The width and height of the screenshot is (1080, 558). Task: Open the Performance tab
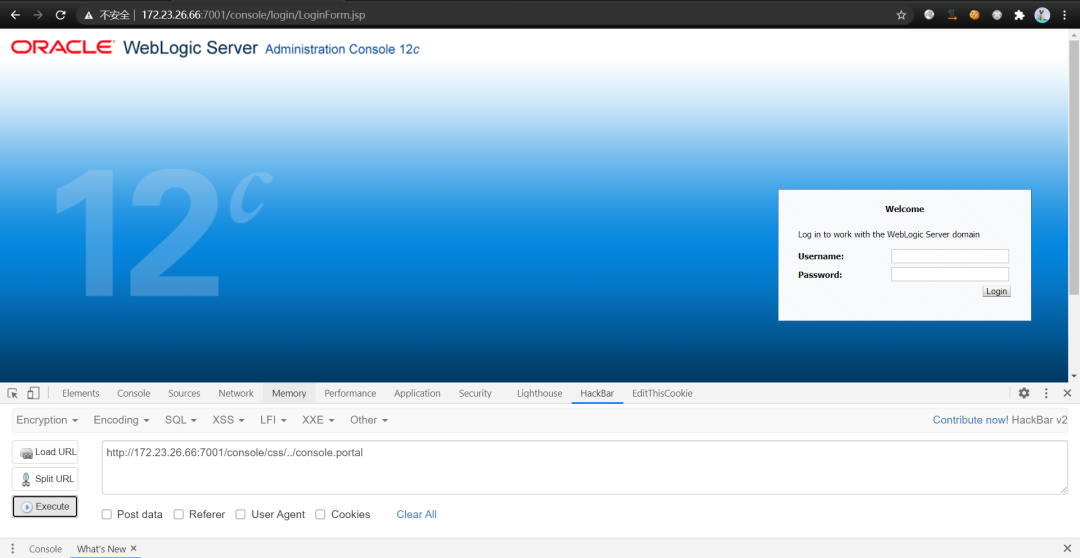click(x=350, y=393)
